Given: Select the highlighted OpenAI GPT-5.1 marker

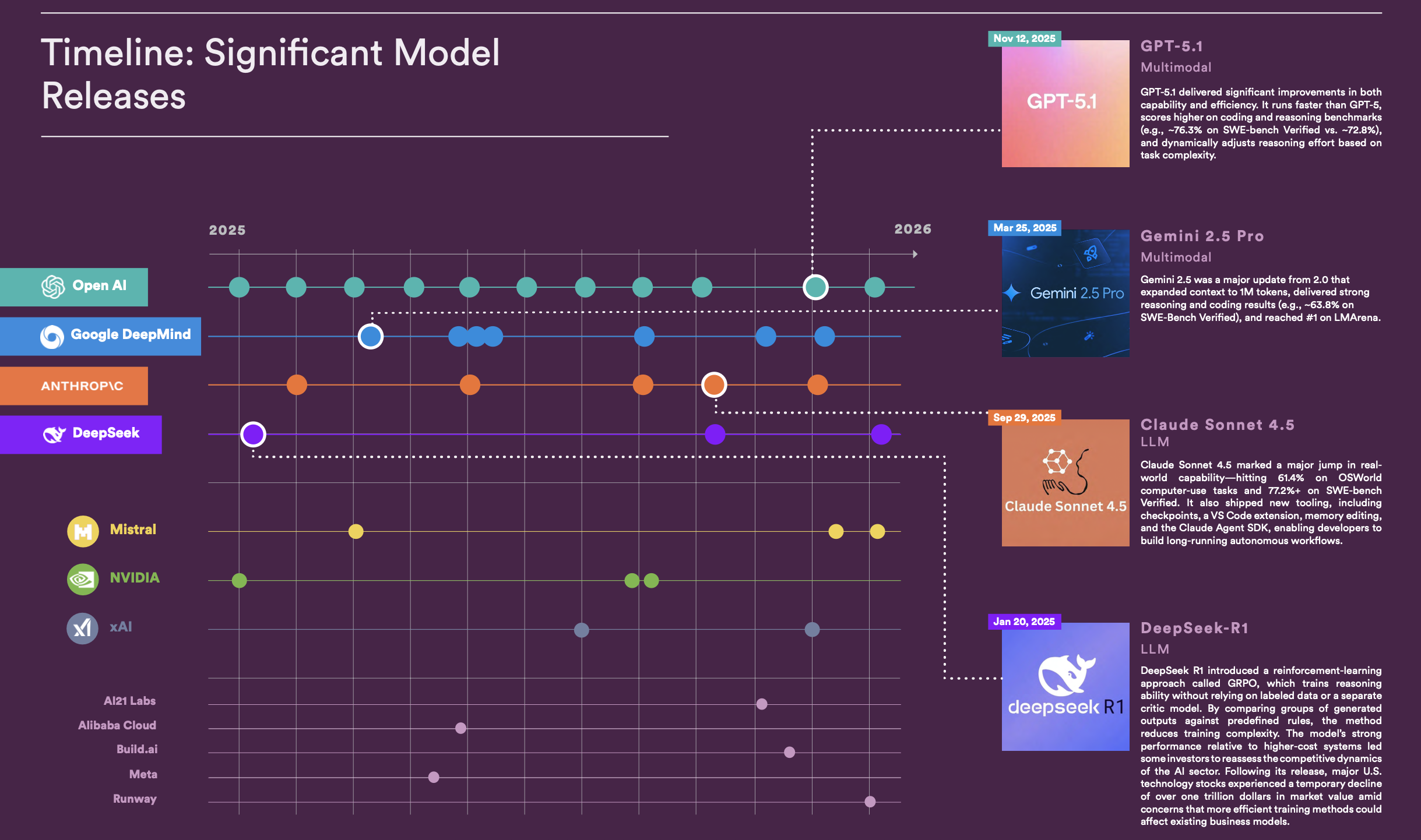Looking at the screenshot, I should pyautogui.click(x=815, y=287).
